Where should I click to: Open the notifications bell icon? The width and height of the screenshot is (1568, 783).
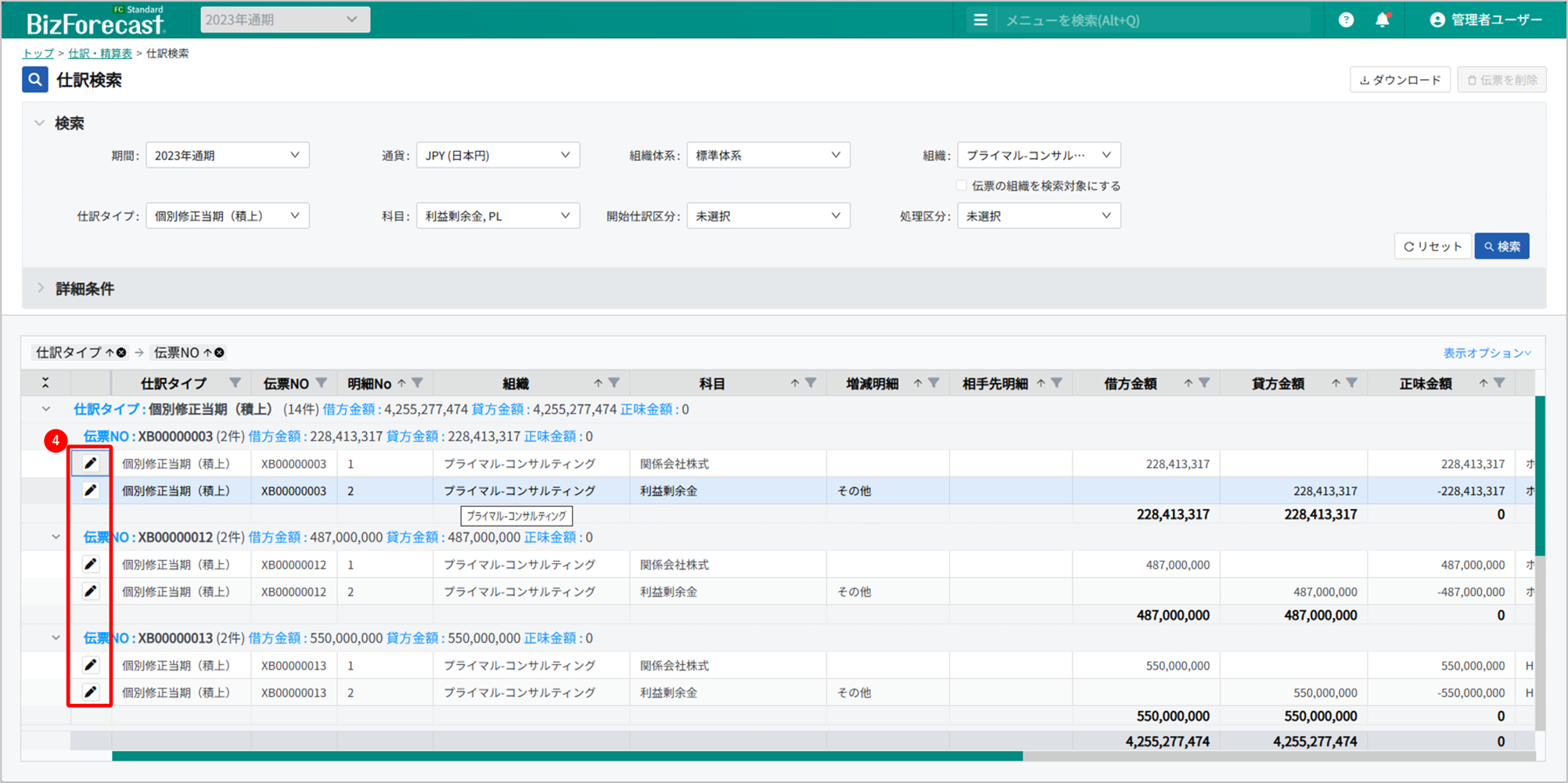coord(1383,20)
